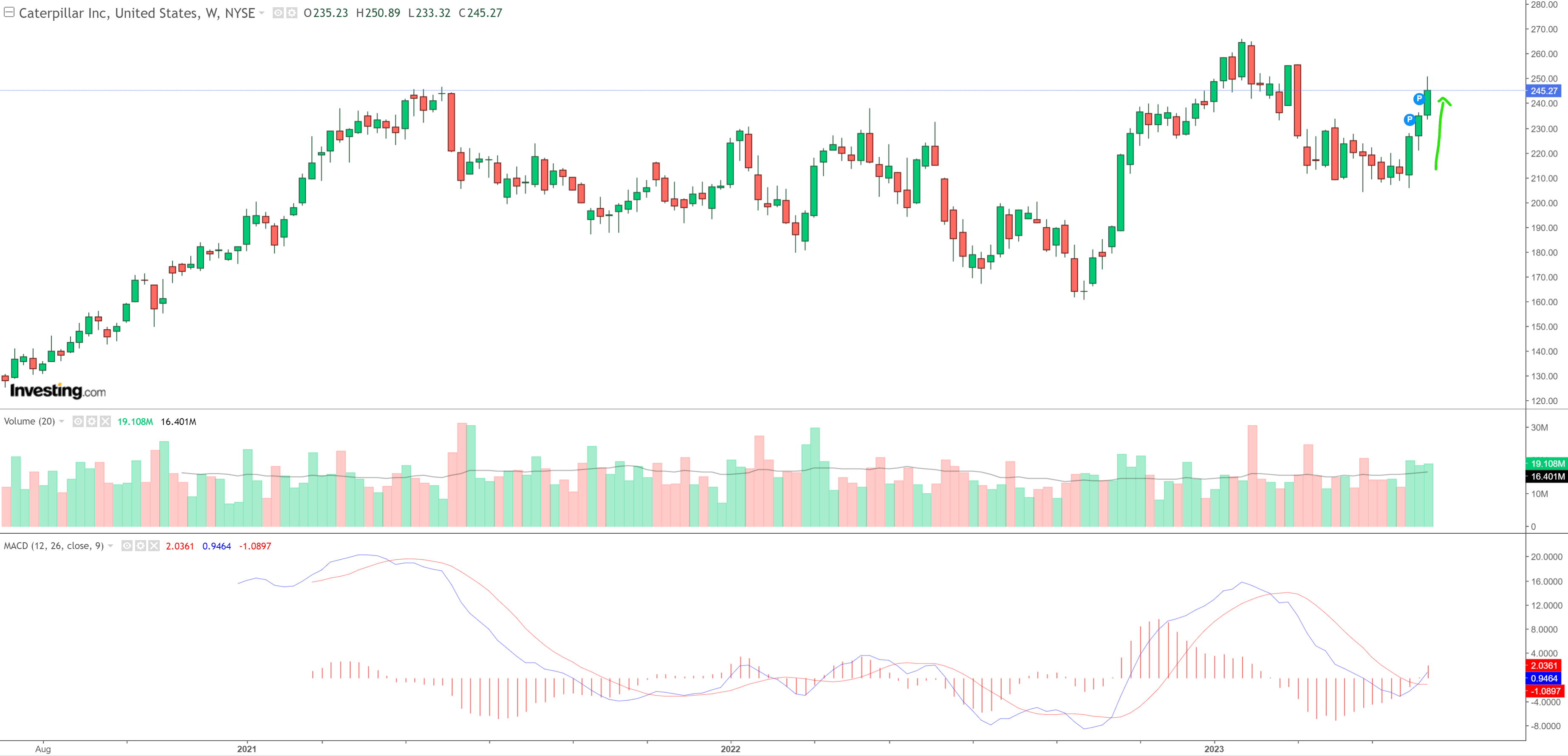This screenshot has width=1568, height=756.
Task: Click the green 19.108M value in Volume legend
Action: [x=135, y=422]
